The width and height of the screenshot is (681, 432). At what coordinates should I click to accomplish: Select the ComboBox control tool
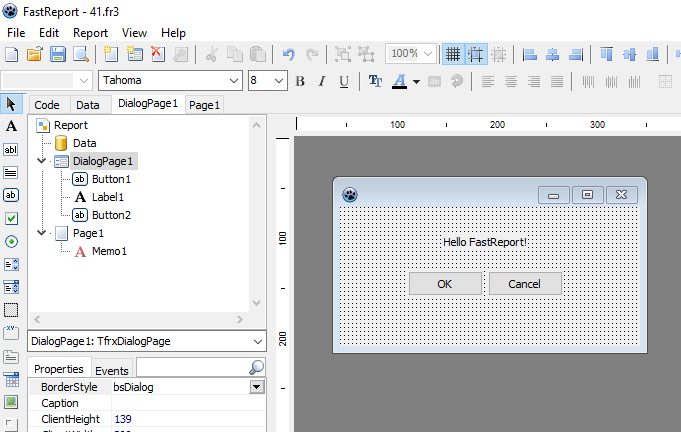(x=11, y=287)
